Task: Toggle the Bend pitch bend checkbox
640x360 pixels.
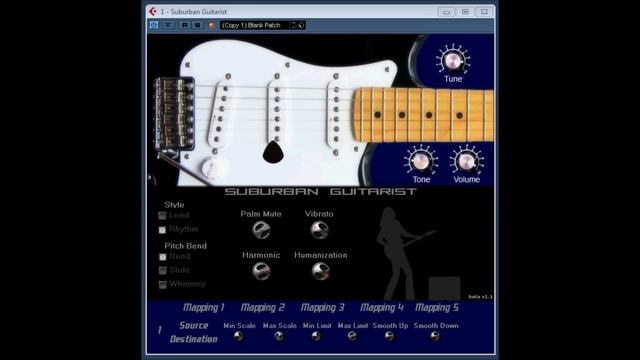Action: coord(162,257)
